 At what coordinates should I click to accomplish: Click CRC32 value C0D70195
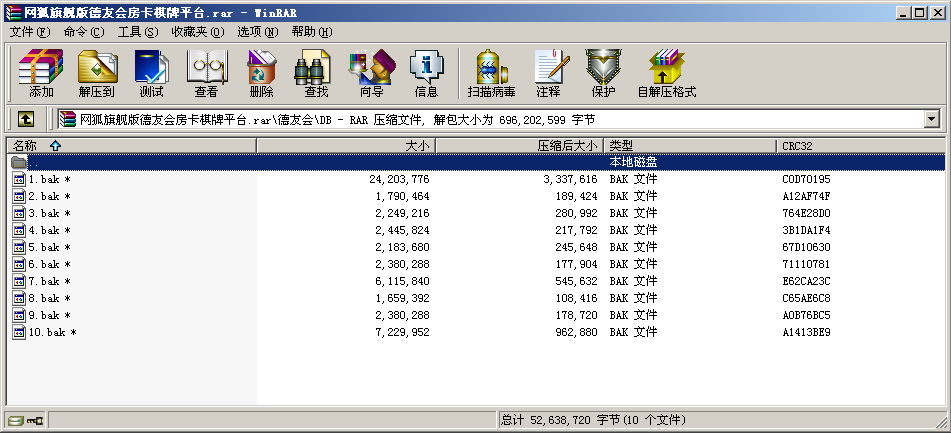click(x=807, y=180)
